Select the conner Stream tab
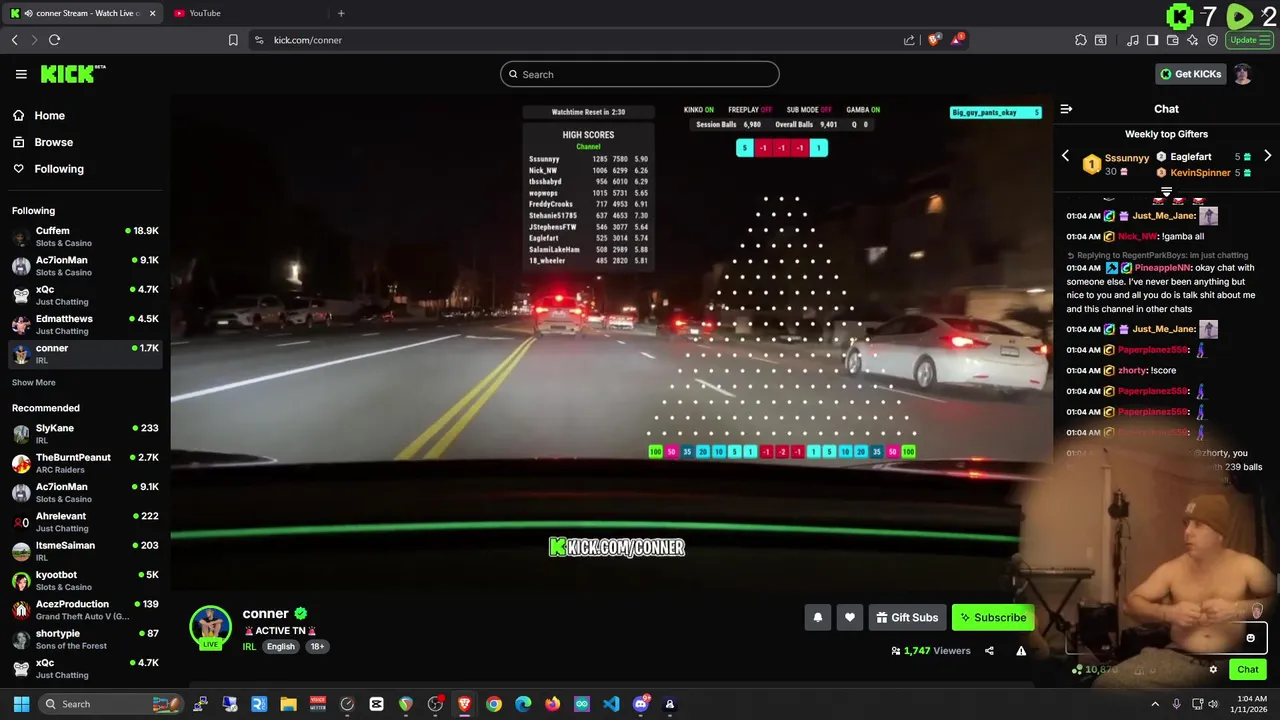 (x=83, y=13)
